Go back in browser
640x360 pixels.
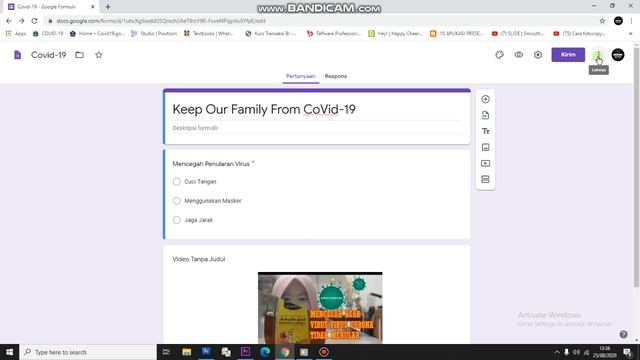coord(9,21)
